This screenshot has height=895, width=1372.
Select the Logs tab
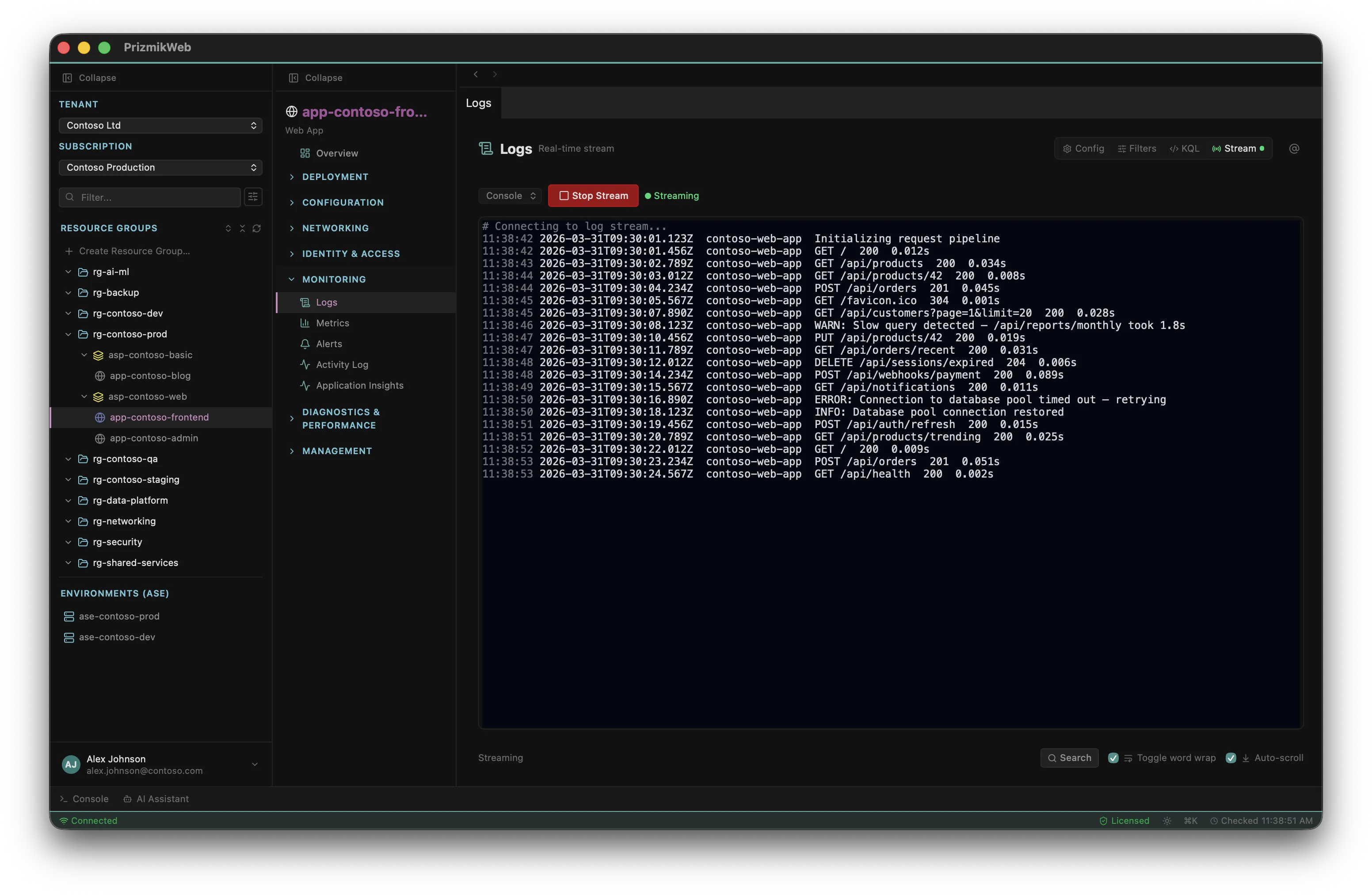pos(477,103)
